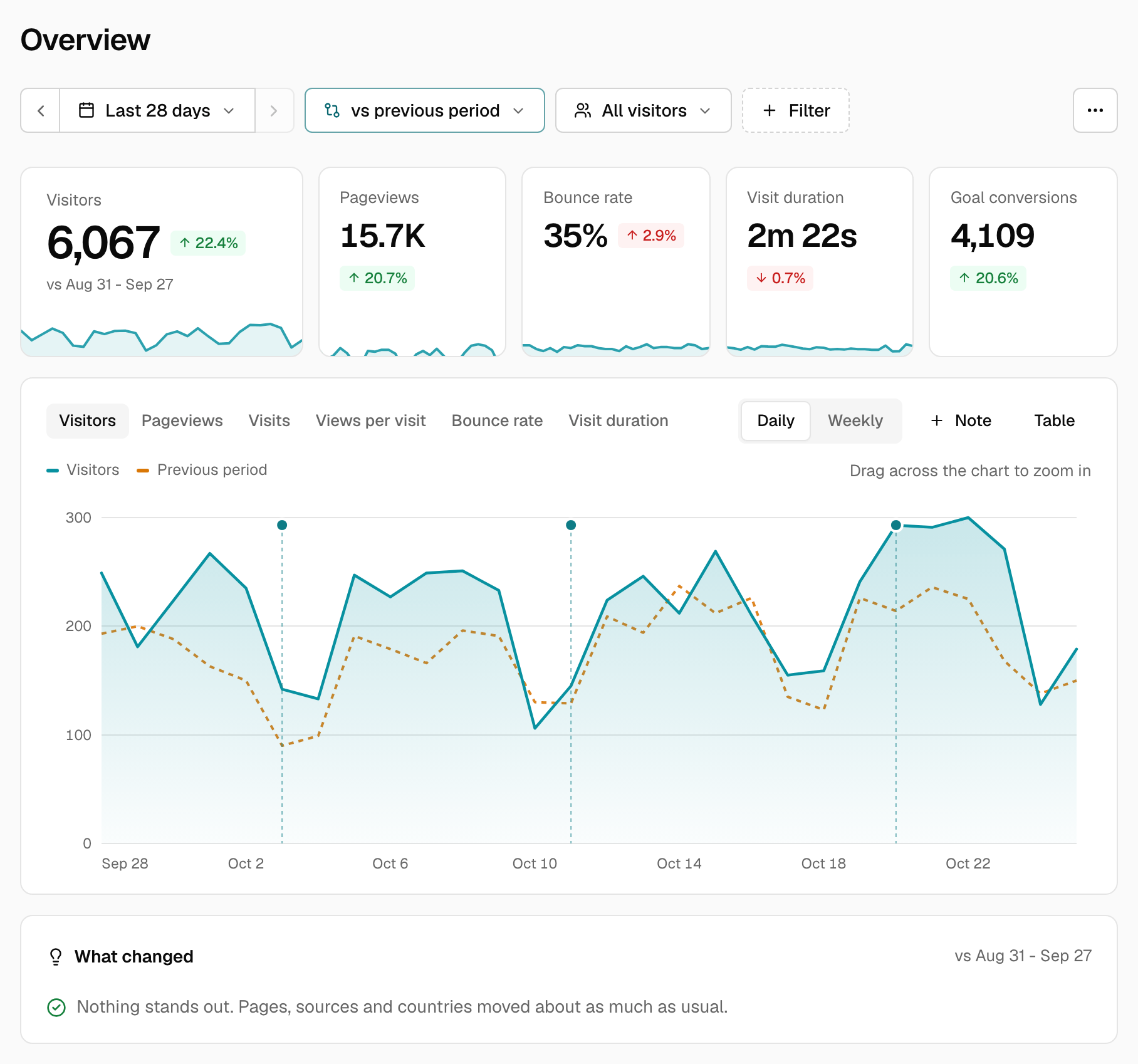1138x1064 pixels.
Task: Switch to the Bounce rate chart tab
Action: [498, 420]
